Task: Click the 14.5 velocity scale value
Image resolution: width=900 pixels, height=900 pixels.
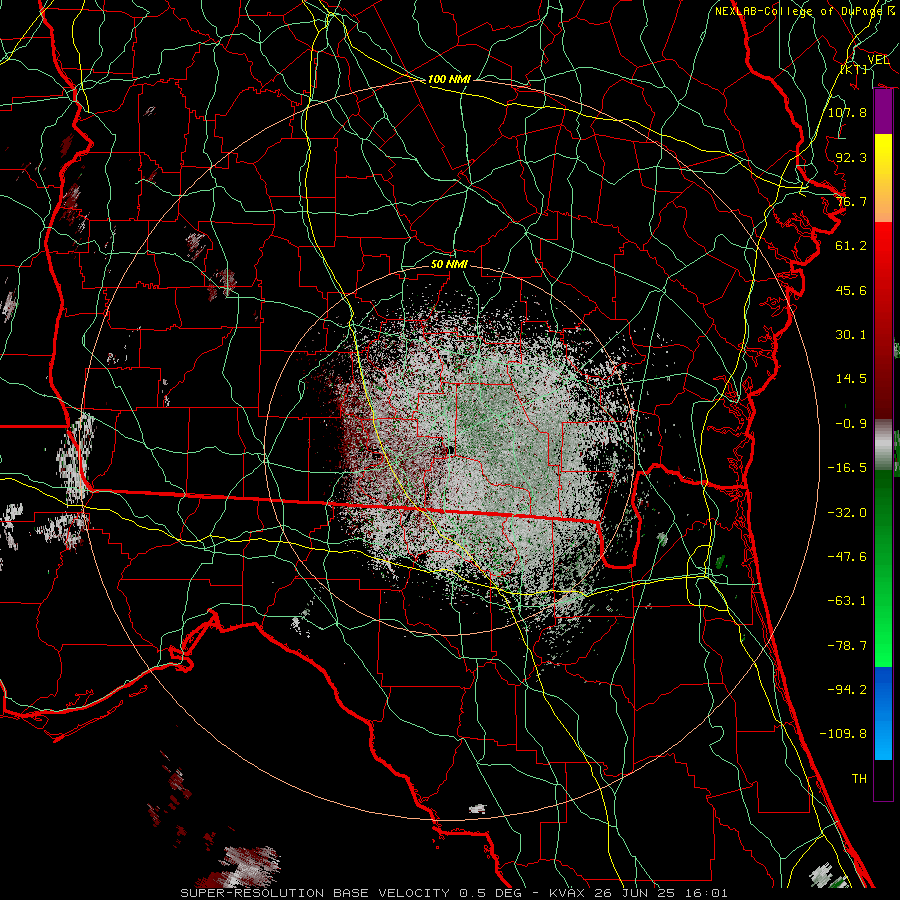Action: coord(851,379)
